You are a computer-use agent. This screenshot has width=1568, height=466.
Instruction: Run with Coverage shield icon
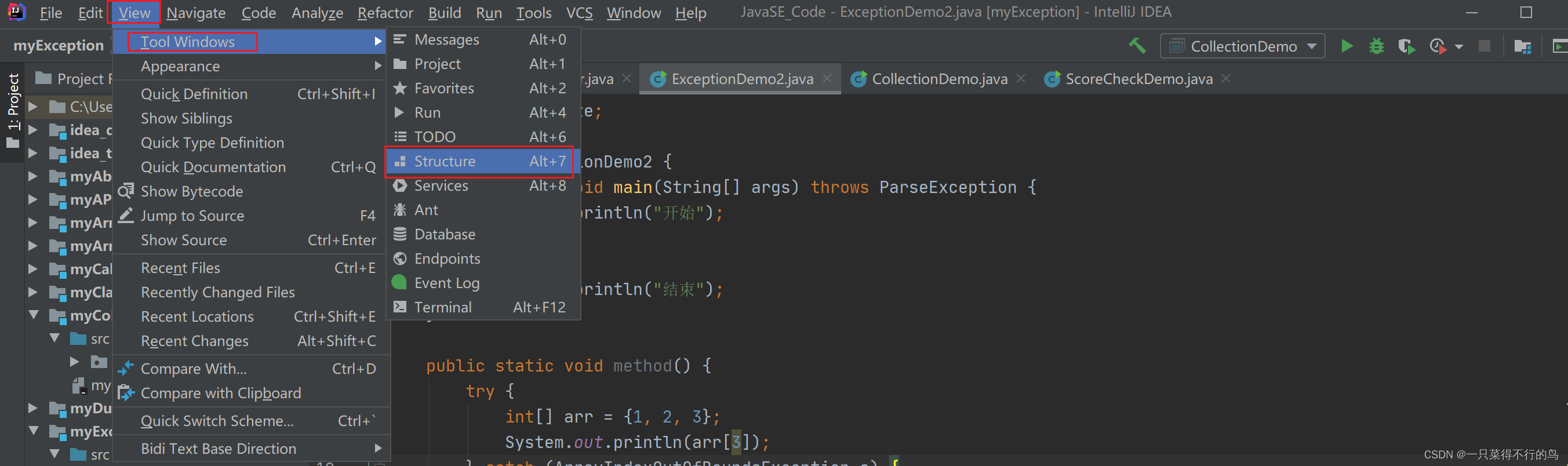(x=1406, y=46)
